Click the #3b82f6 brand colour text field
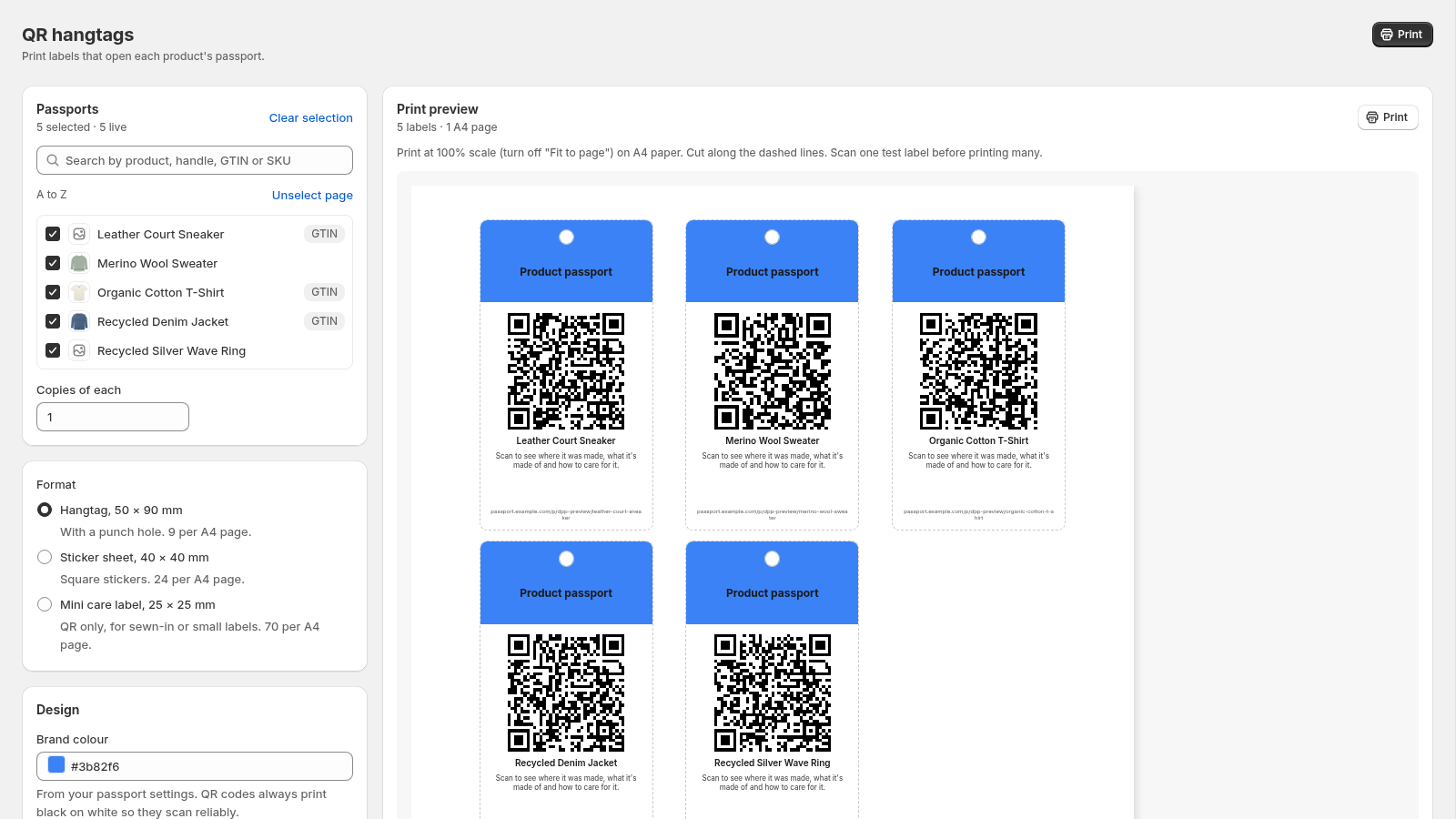 point(195,766)
